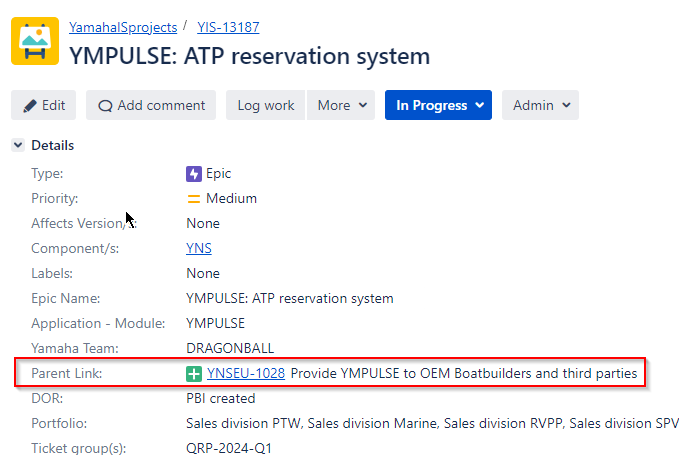
Task: Click the purple Epic type icon
Action: coord(194,174)
